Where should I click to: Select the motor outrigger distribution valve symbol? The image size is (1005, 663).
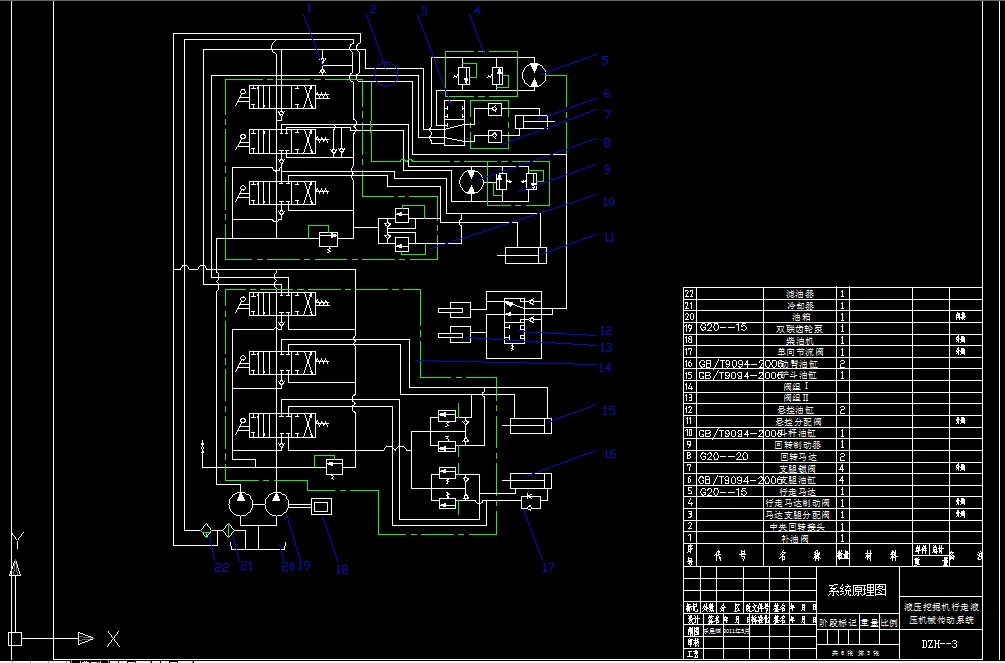(x=454, y=124)
